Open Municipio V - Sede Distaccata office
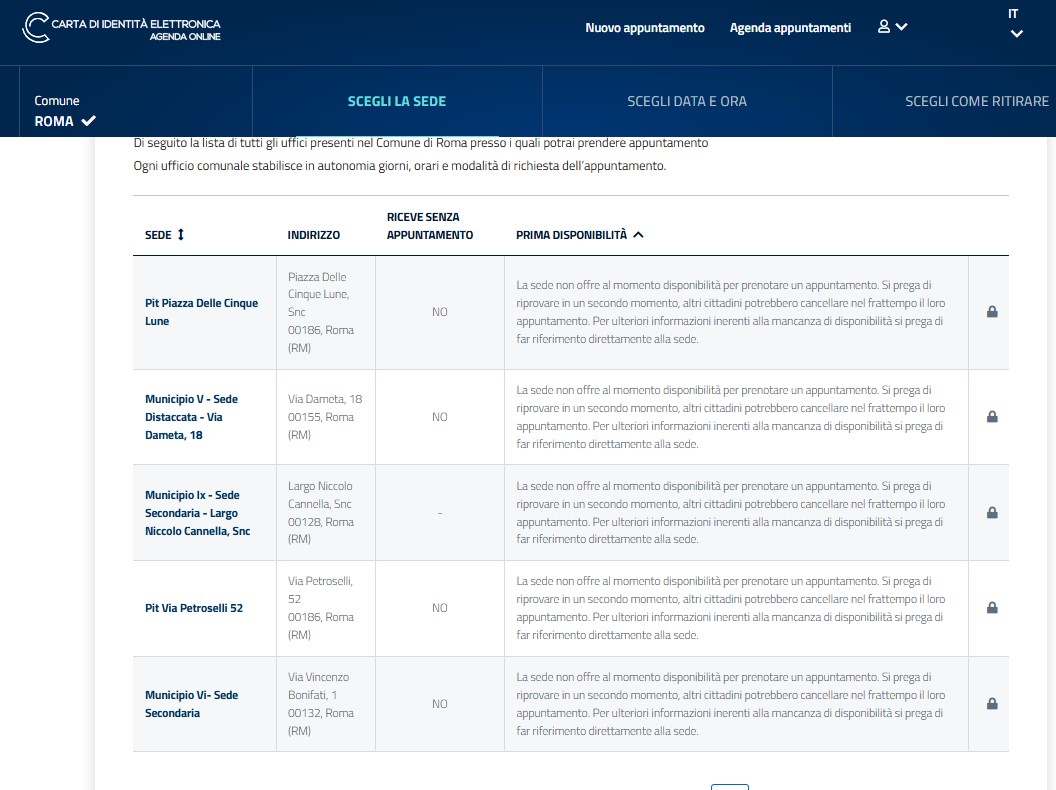This screenshot has height=790, width=1056. click(x=191, y=417)
